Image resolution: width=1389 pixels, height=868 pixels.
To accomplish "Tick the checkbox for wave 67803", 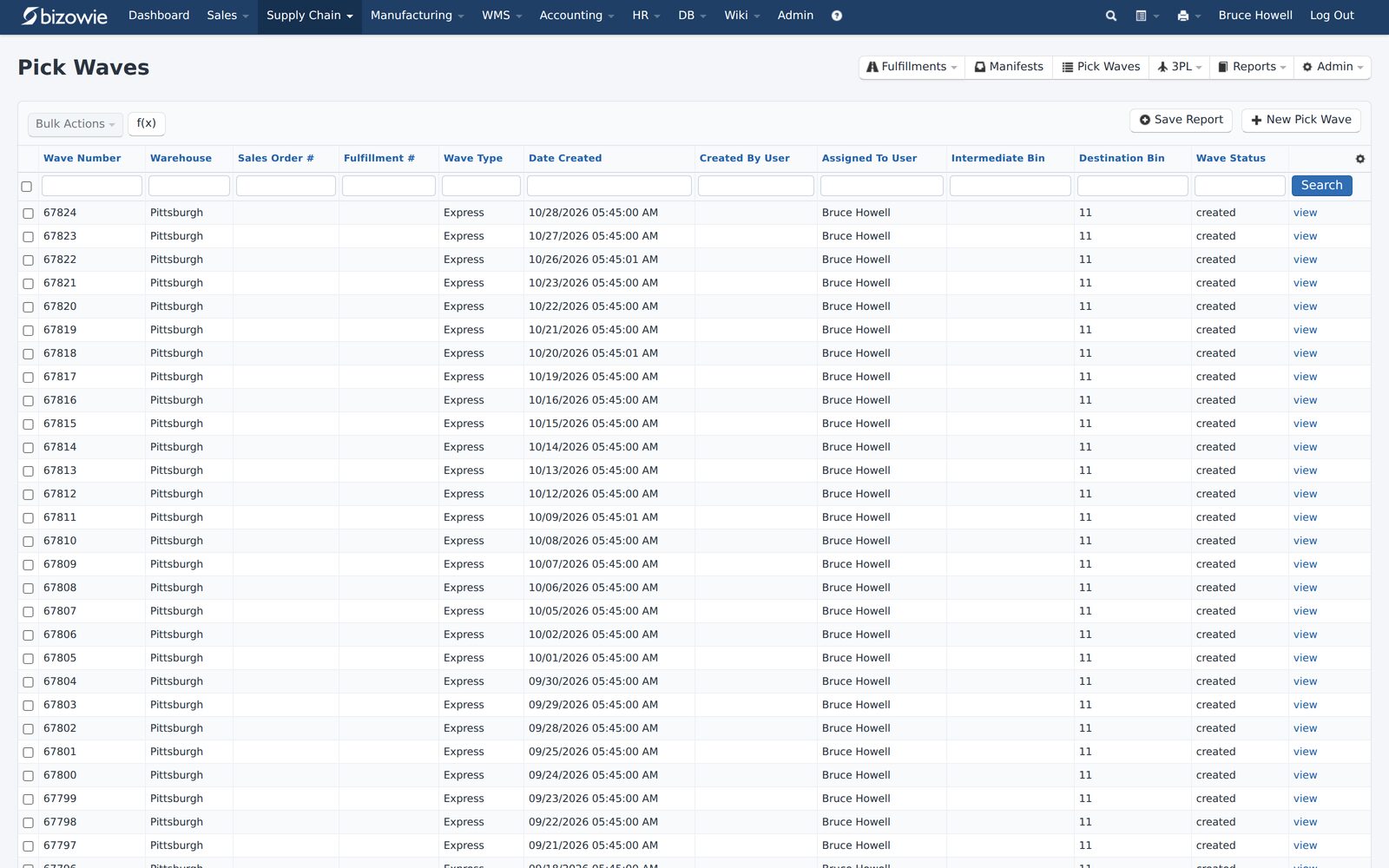I will (28, 706).
